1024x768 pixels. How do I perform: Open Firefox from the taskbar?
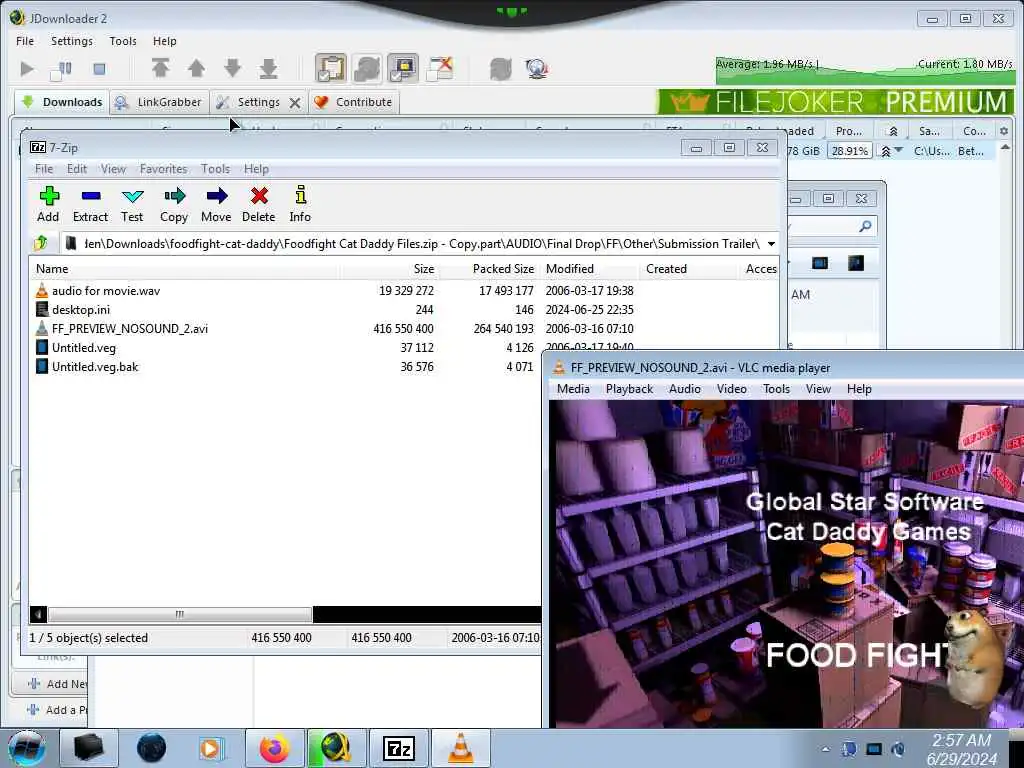275,748
